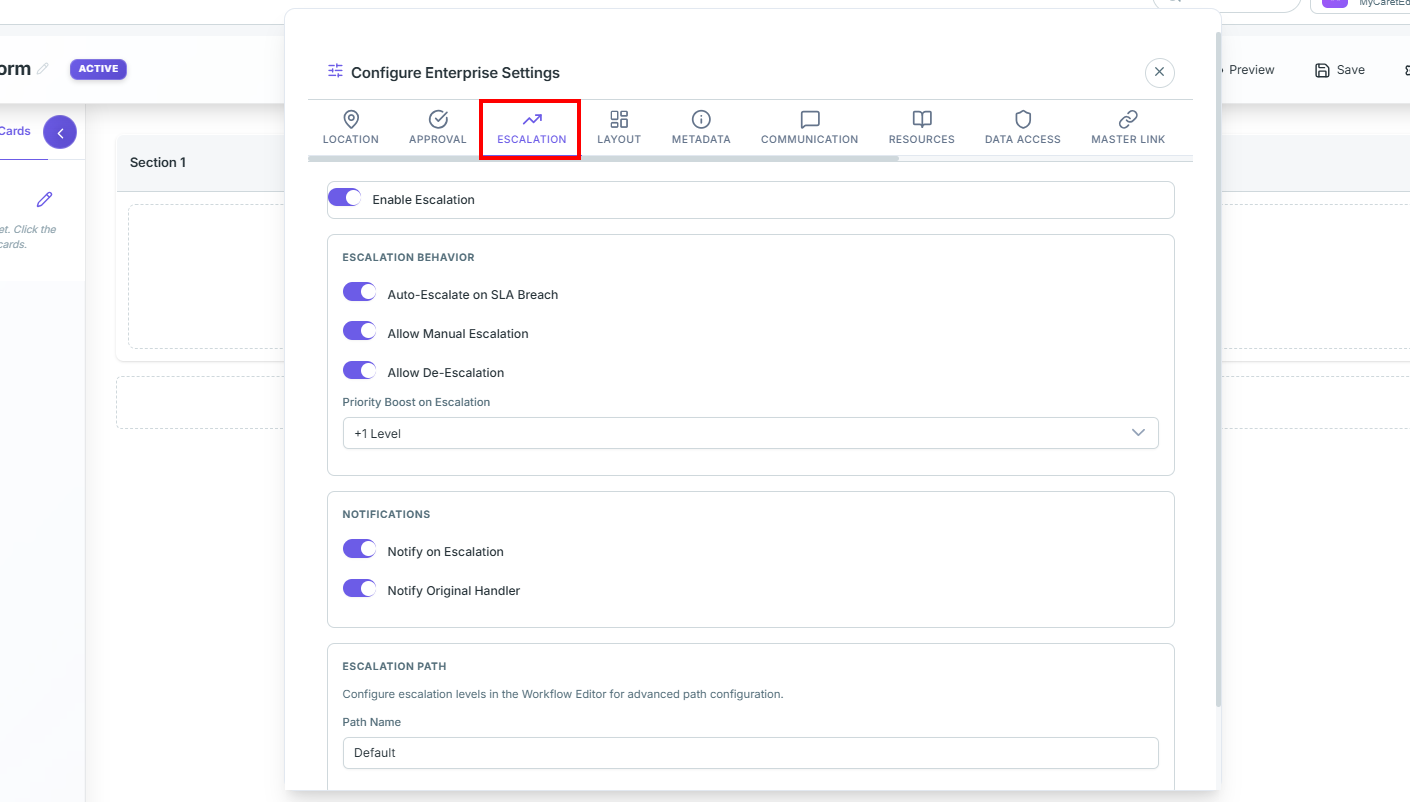Click the Resources book icon
Image resolution: width=1410 pixels, height=802 pixels.
pyautogui.click(x=922, y=119)
